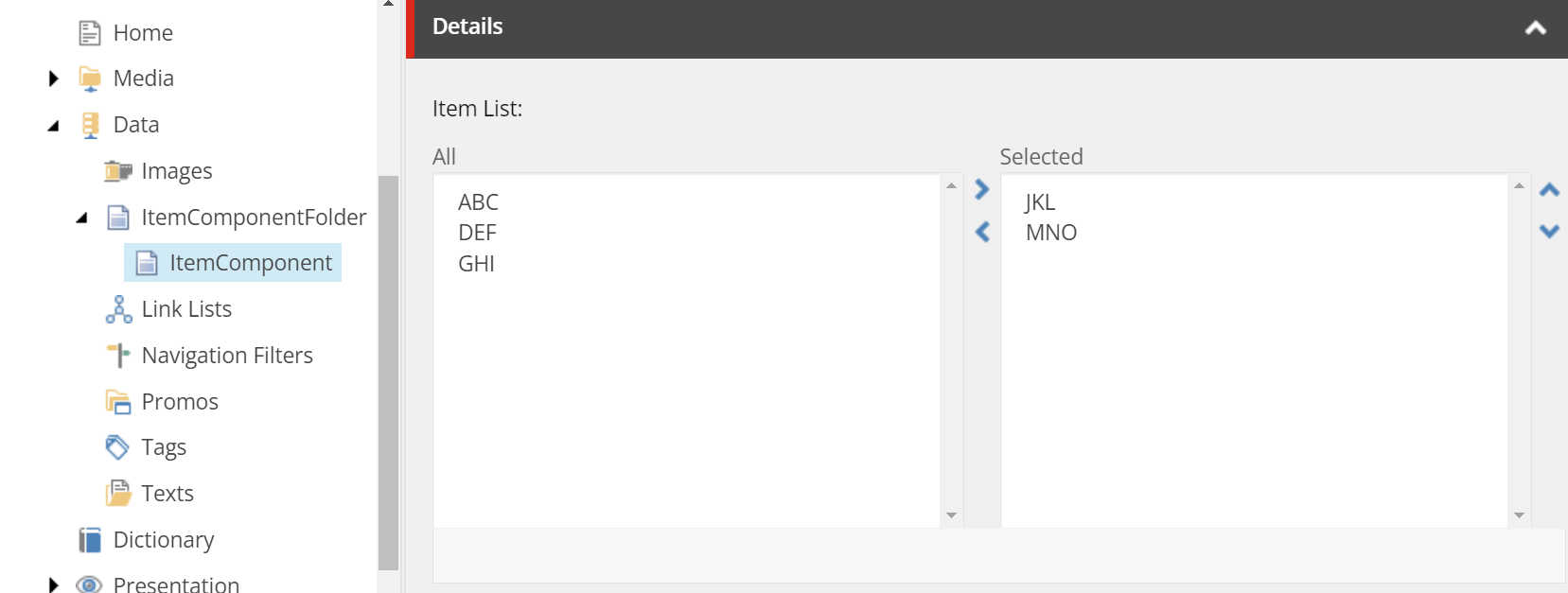Viewport: 1568px width, 593px height.
Task: Click the Texts folder icon
Action: (x=118, y=493)
